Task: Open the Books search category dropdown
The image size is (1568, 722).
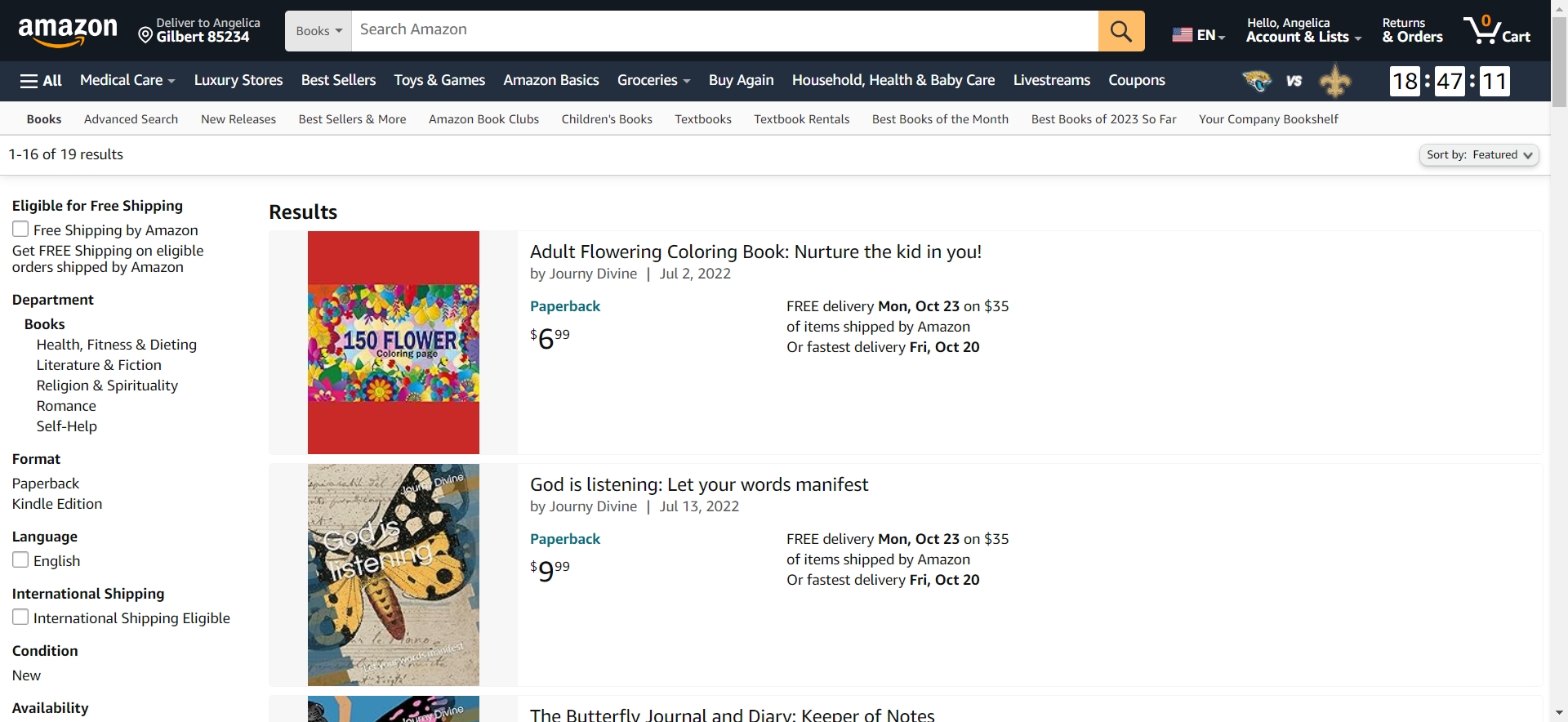Action: 318,31
